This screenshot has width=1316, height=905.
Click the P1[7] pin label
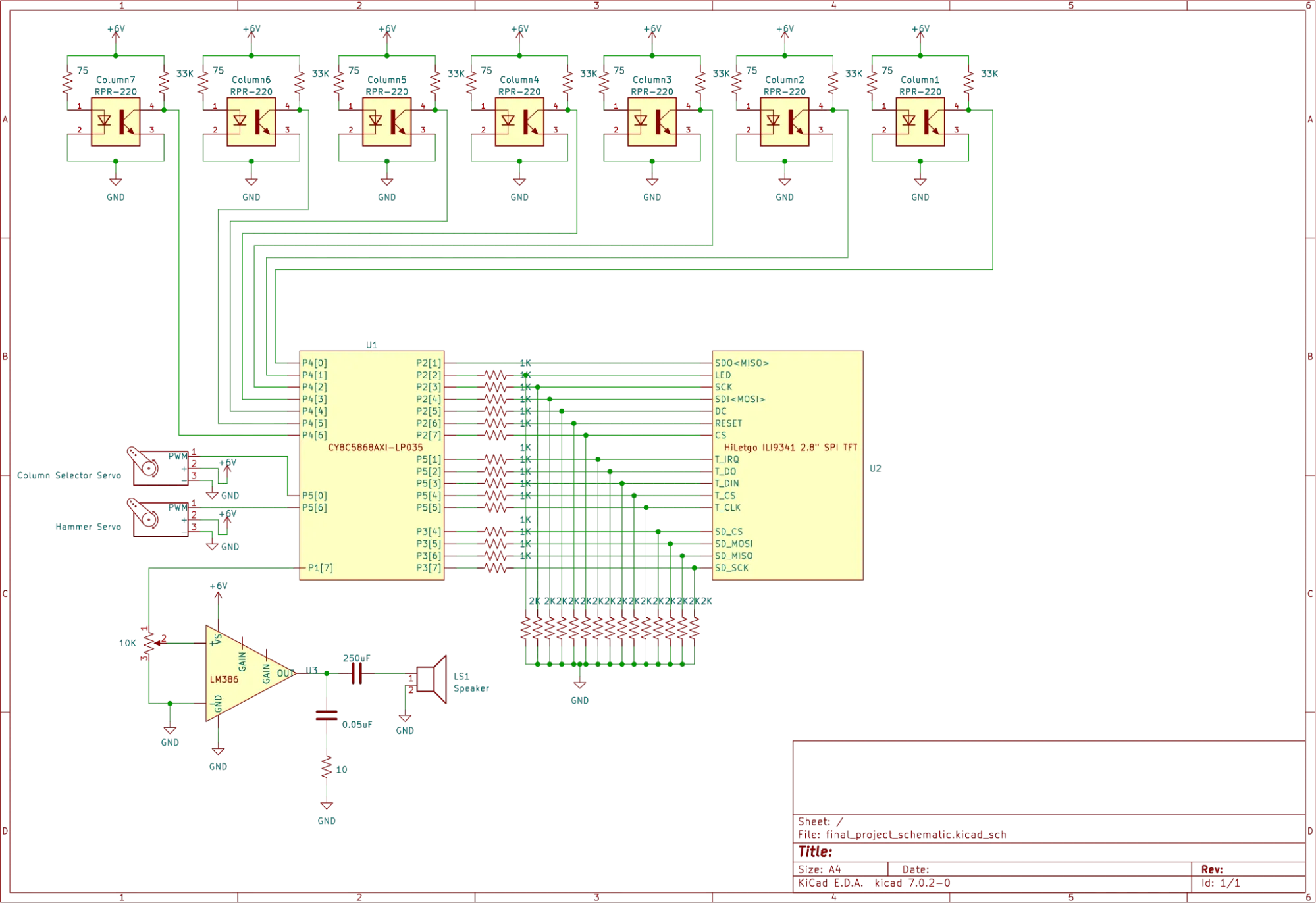[x=321, y=568]
